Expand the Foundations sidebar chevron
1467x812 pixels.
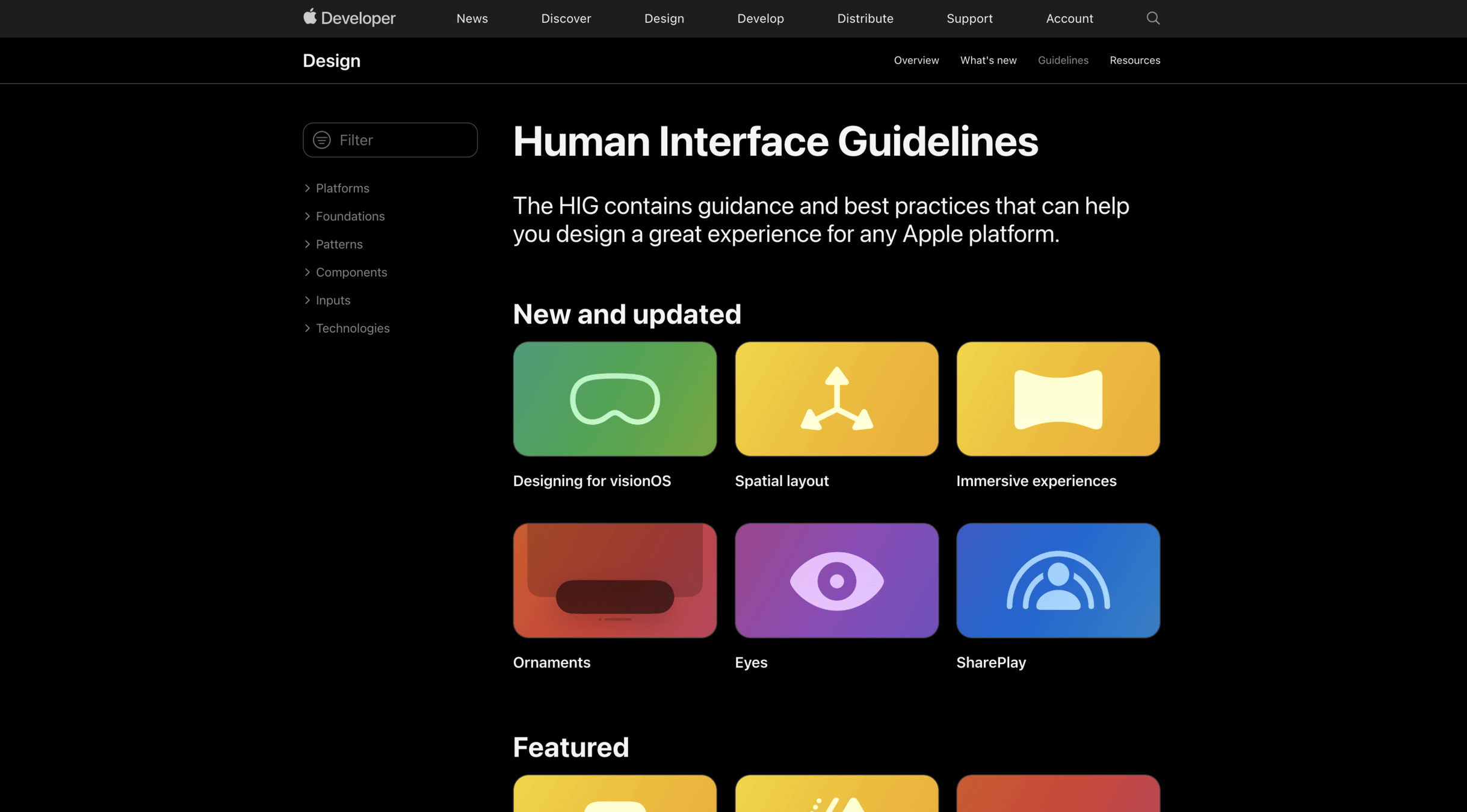pyautogui.click(x=307, y=216)
